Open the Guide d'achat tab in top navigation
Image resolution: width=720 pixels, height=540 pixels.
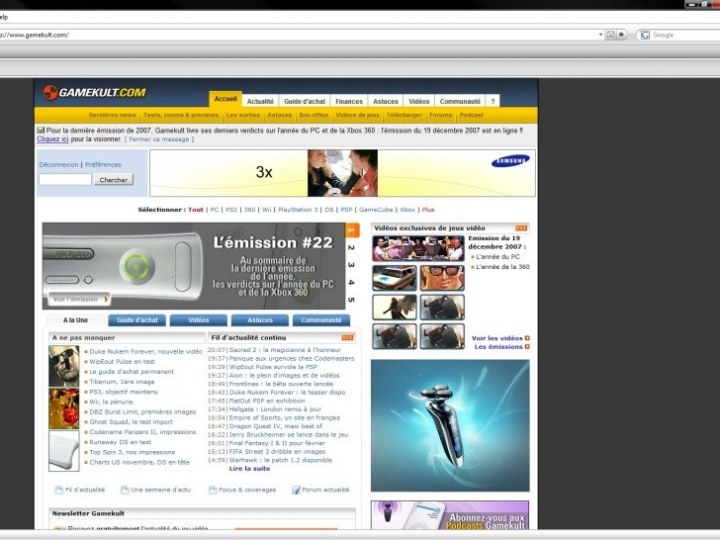304,101
